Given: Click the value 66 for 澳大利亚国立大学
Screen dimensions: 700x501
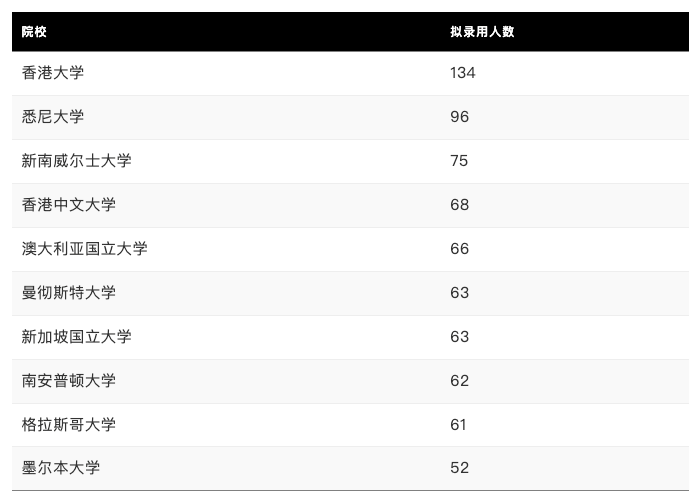Looking at the screenshot, I should tap(459, 249).
